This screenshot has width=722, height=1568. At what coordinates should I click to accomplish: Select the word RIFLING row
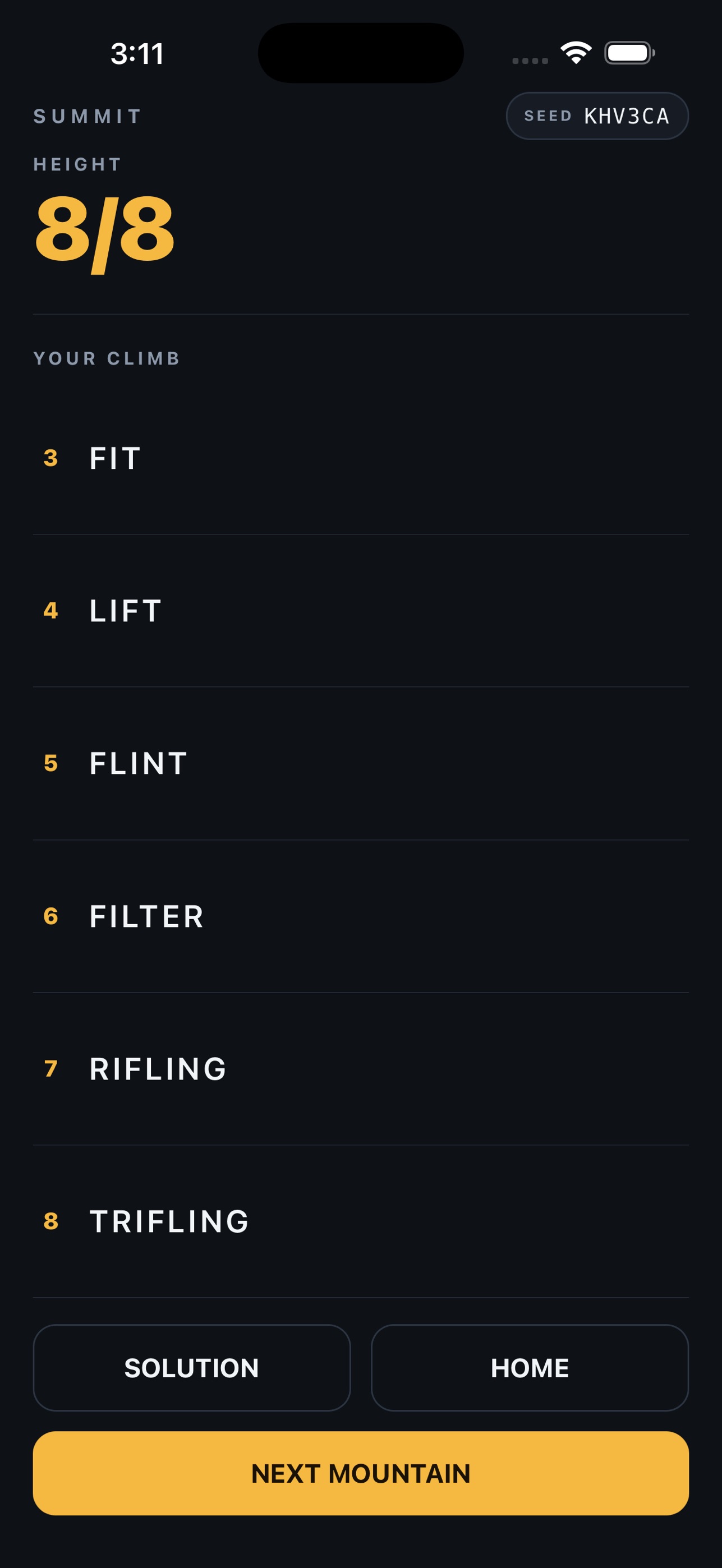pyautogui.click(x=361, y=1069)
